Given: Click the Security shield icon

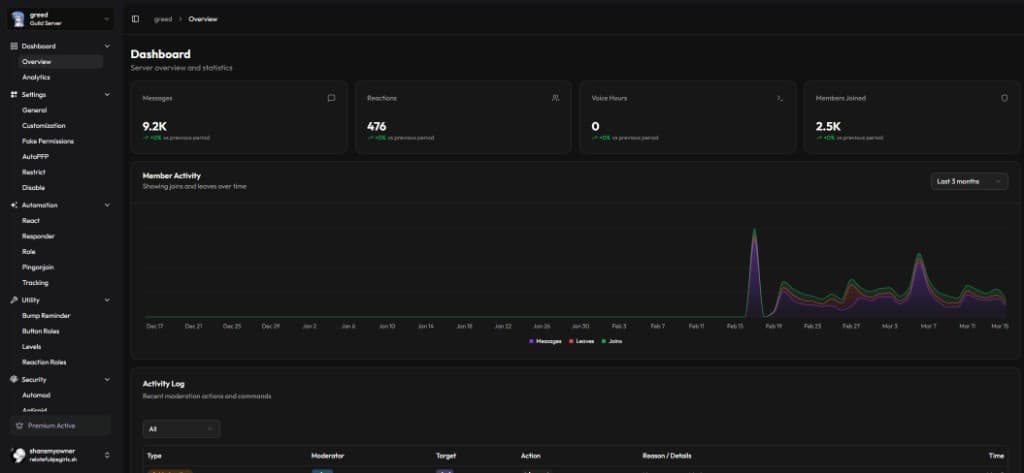Looking at the screenshot, I should (14, 380).
